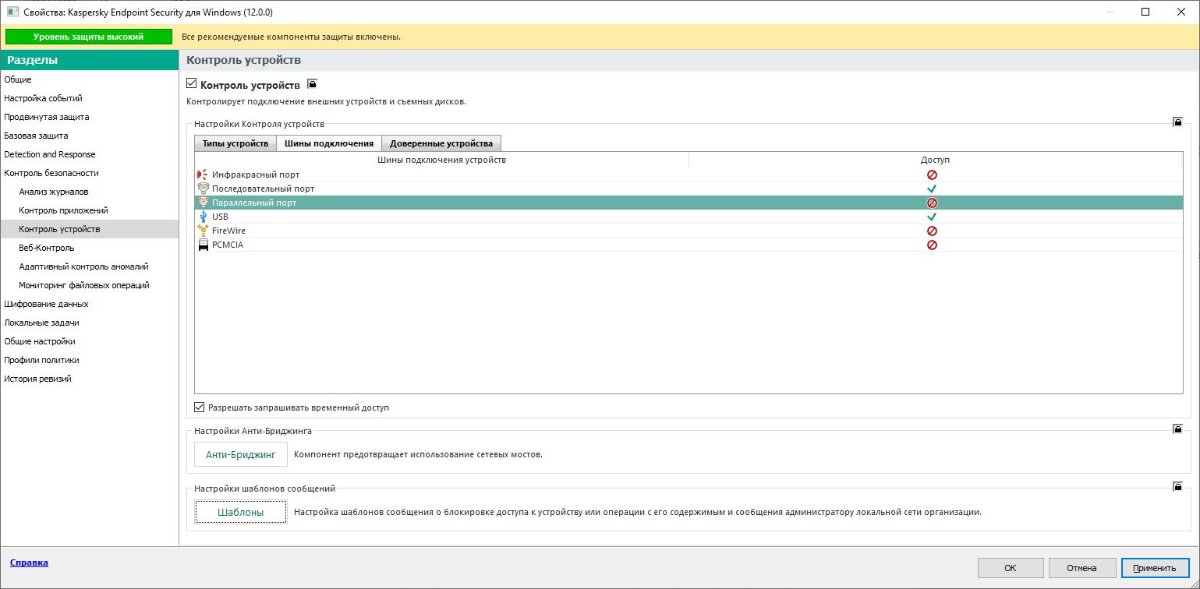
Task: Open Контроль приложений subsection
Action: pyautogui.click(x=63, y=210)
